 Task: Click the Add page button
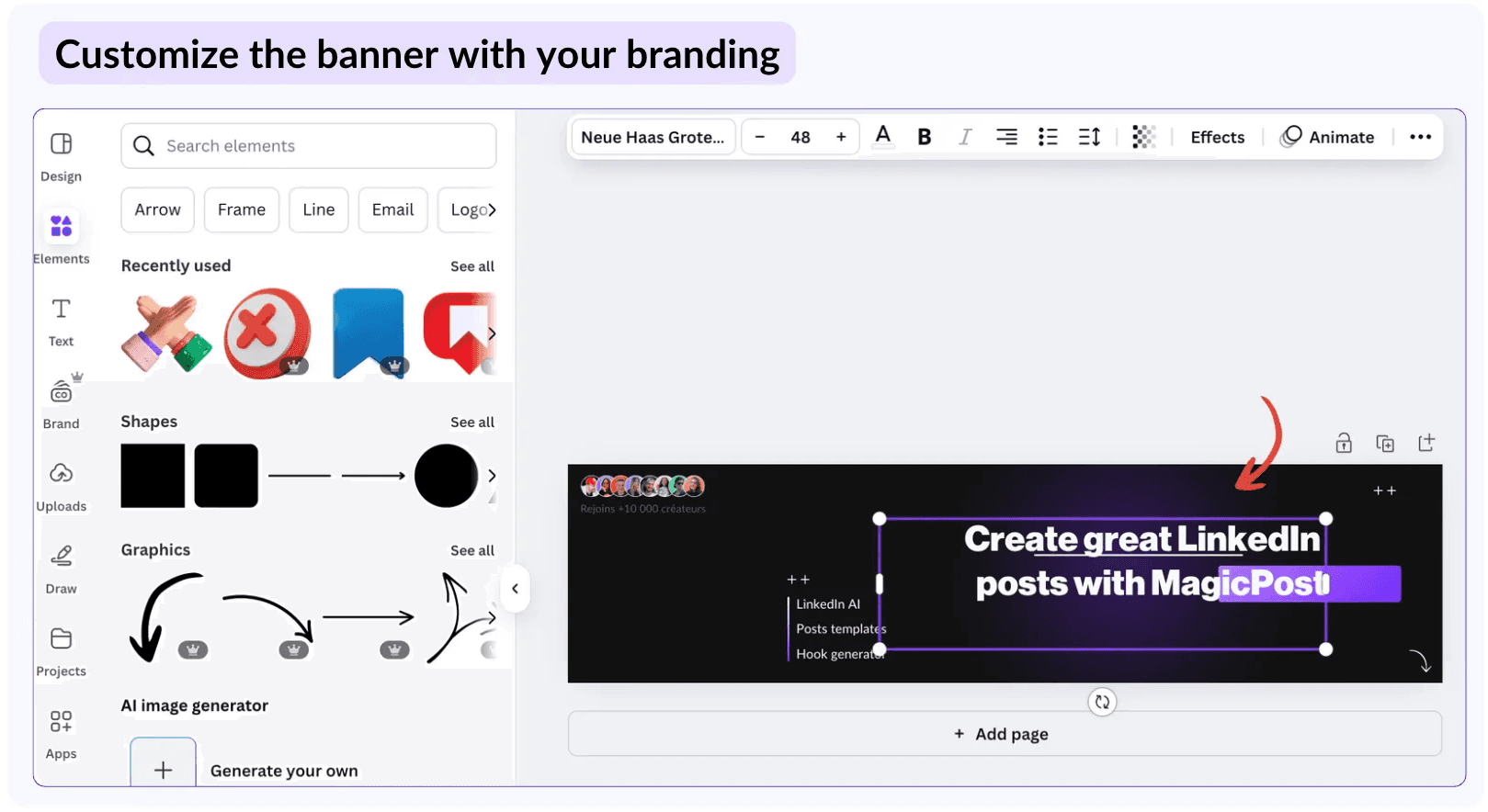pyautogui.click(x=1005, y=734)
